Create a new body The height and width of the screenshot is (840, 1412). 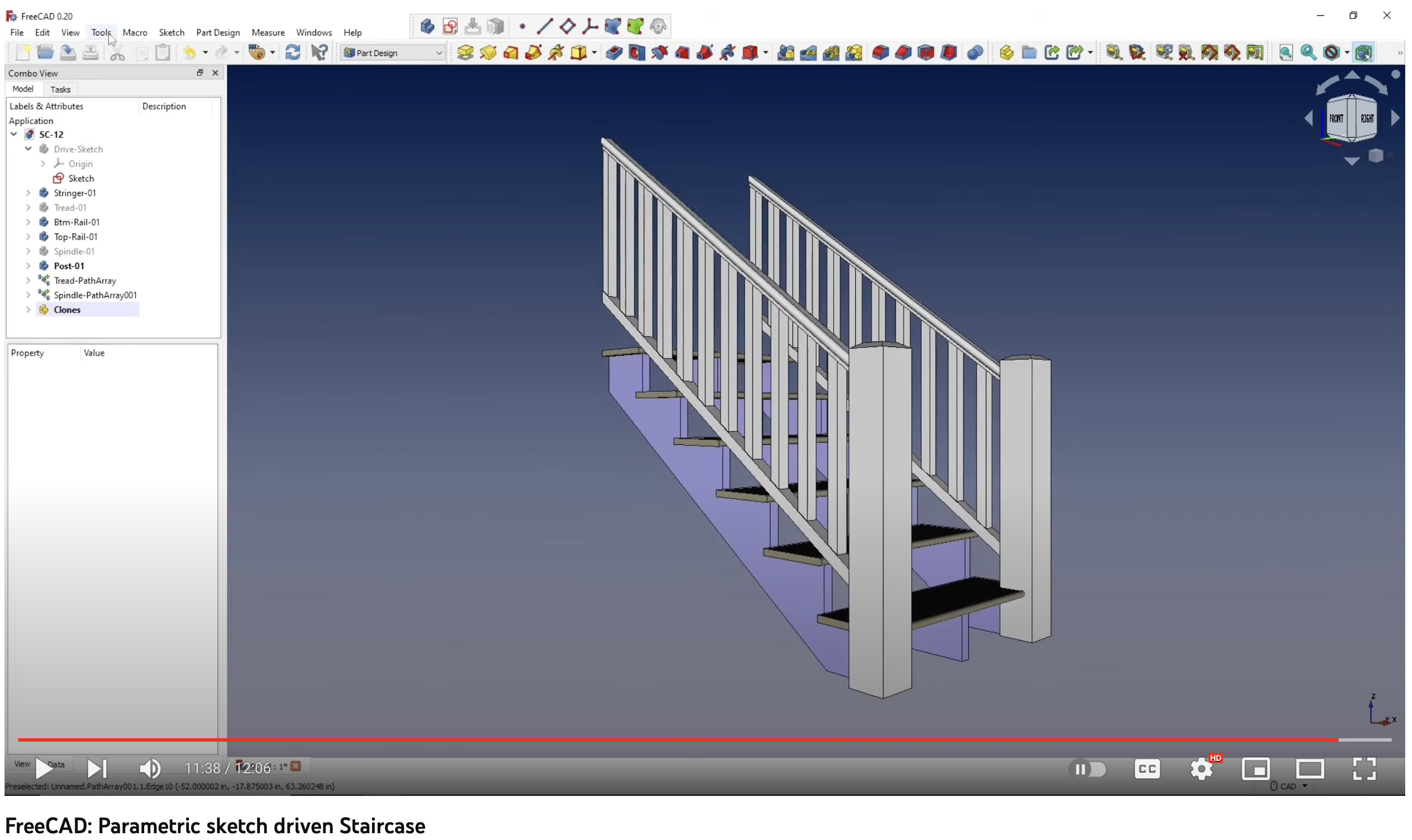coord(427,26)
